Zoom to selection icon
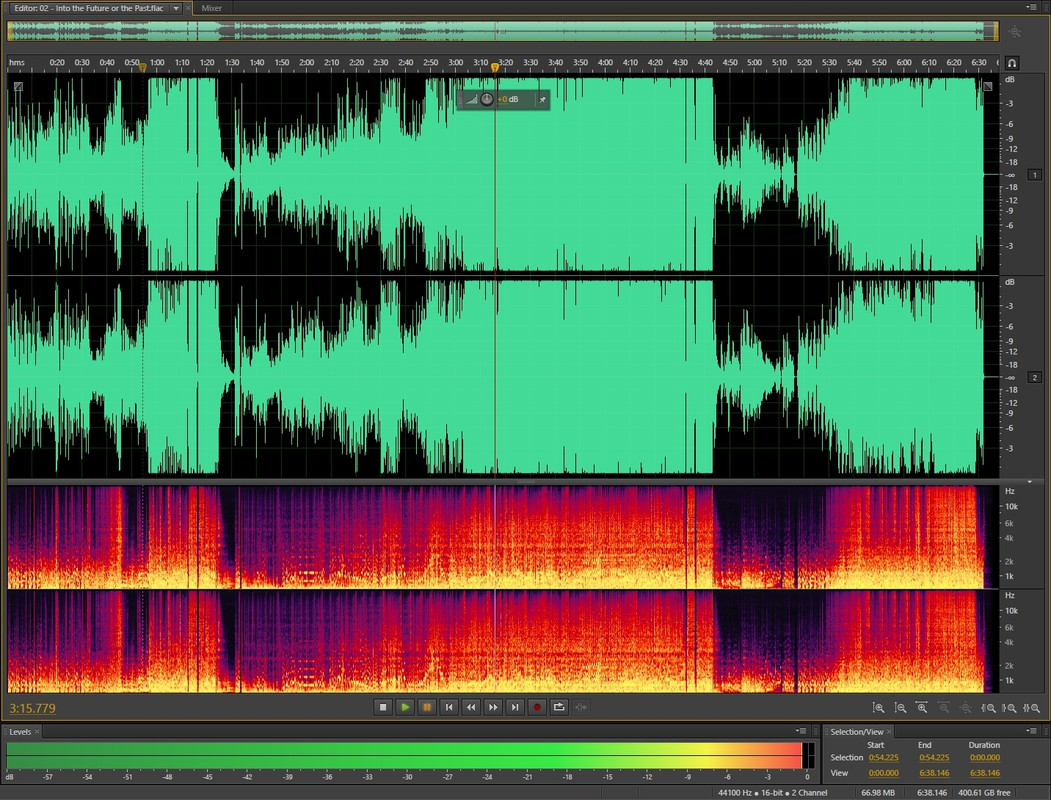 pyautogui.click(x=1032, y=708)
